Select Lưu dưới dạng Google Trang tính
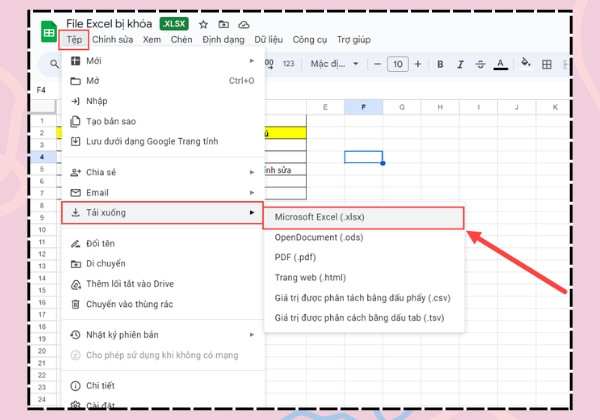This screenshot has width=600, height=420. (x=163, y=142)
